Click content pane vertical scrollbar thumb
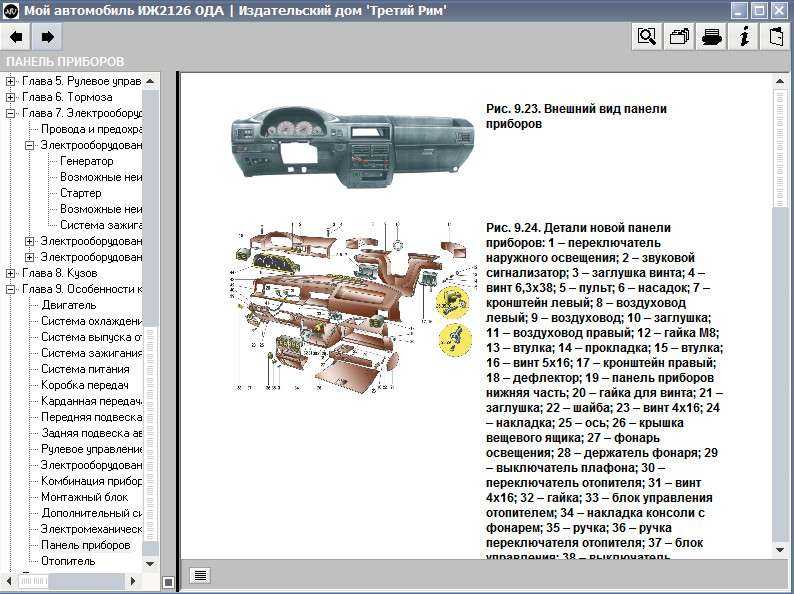Viewport: 794px width, 594px height. click(779, 148)
